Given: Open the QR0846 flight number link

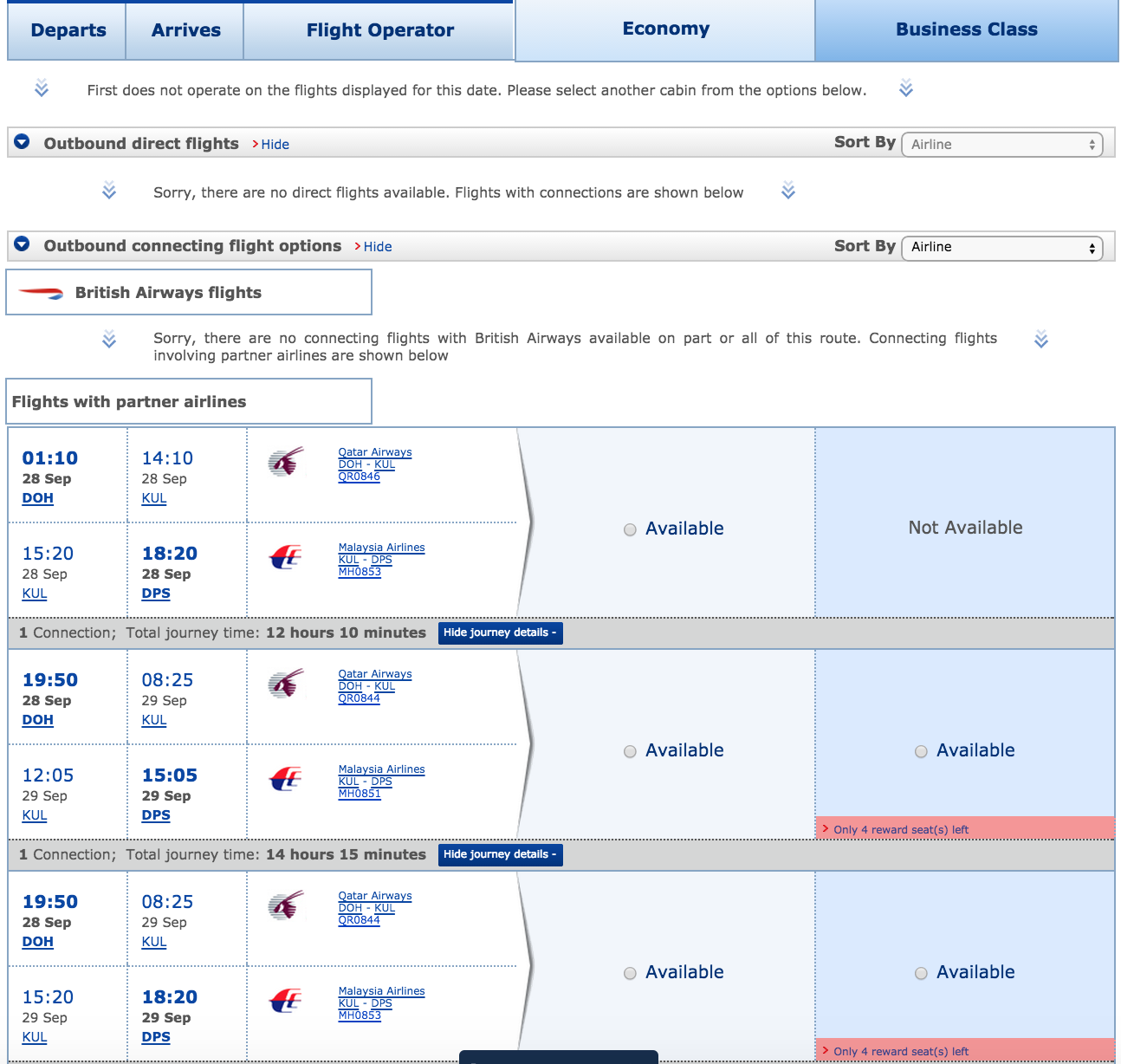Looking at the screenshot, I should (358, 477).
